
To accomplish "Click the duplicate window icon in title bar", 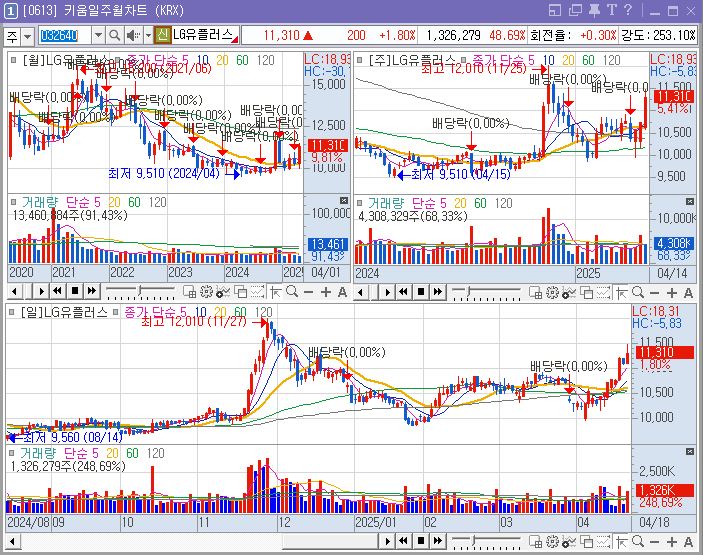I will click(575, 10).
